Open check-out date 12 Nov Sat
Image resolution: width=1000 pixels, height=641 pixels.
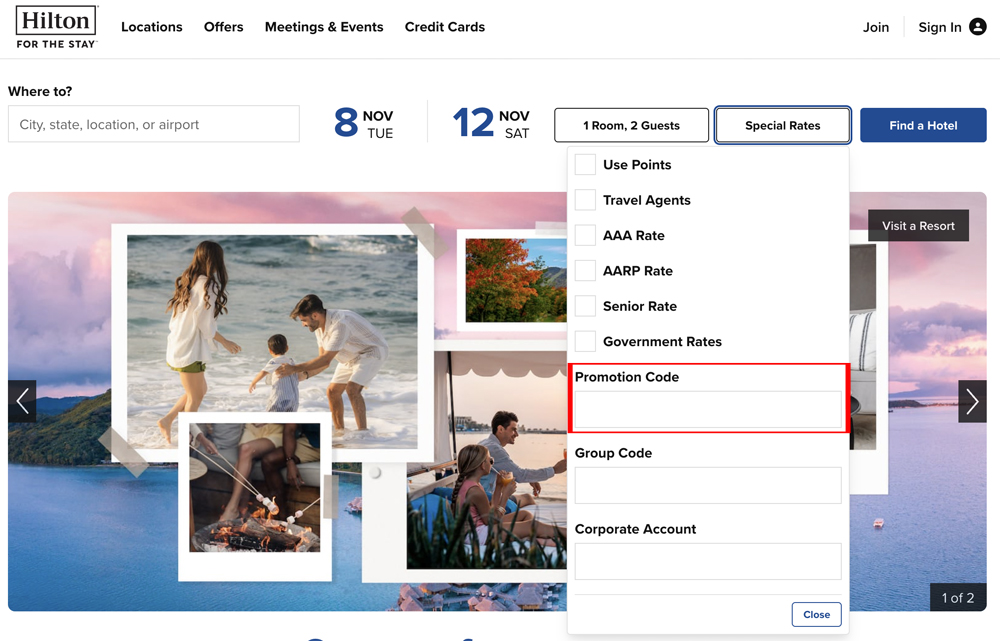click(491, 124)
